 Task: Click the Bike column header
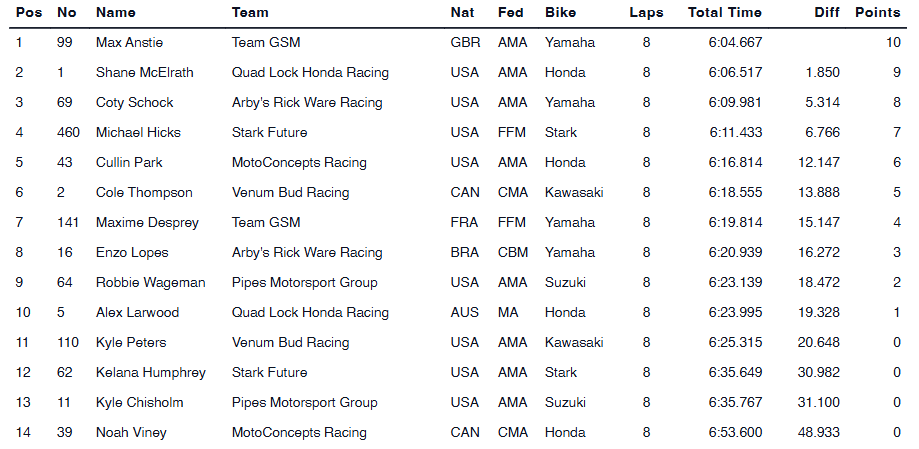(560, 13)
